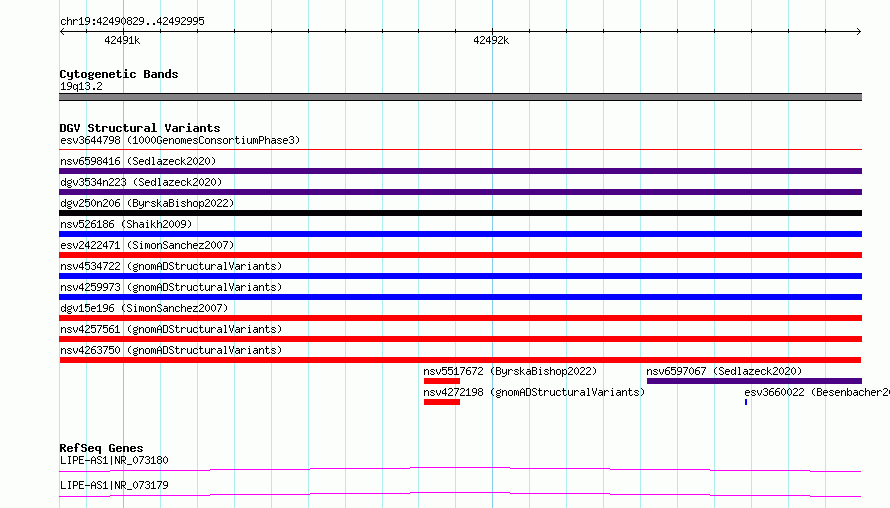Click the short red nsv5517672 variant bar
The width and height of the screenshot is (890, 508).
442,381
